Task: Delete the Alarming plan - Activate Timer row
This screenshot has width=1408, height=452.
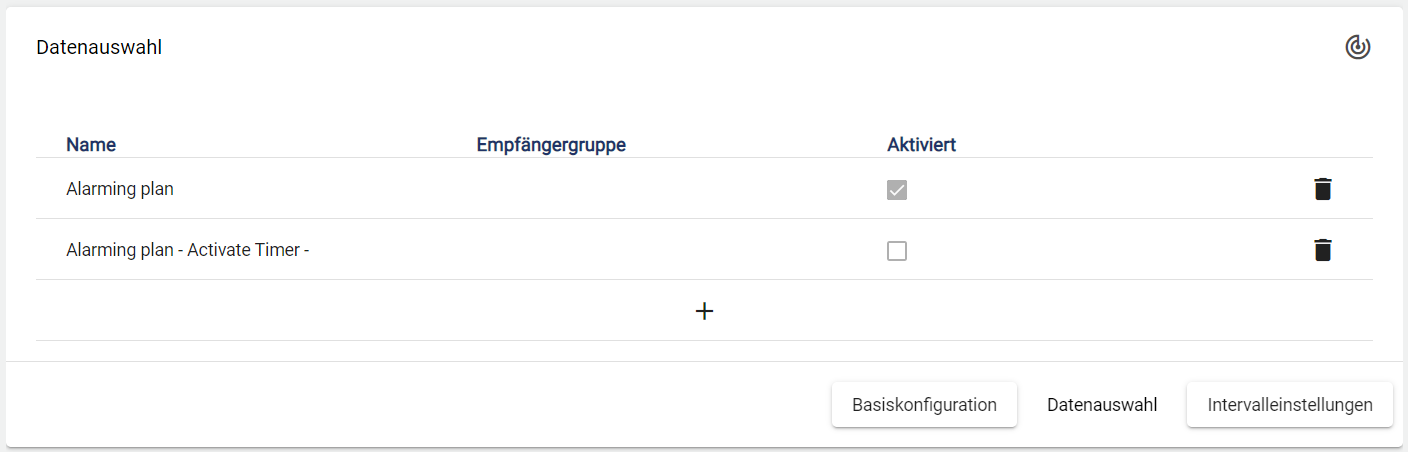Action: 1322,250
